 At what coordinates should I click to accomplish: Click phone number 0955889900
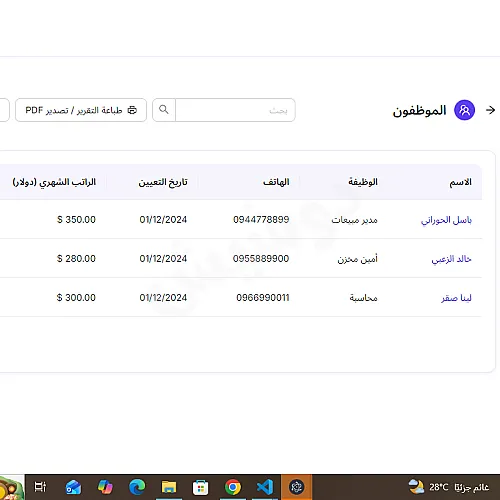coord(261,259)
